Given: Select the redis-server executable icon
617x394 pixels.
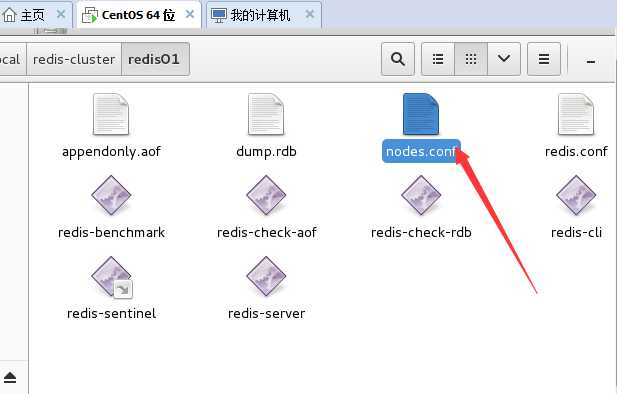Looking at the screenshot, I should click(266, 276).
